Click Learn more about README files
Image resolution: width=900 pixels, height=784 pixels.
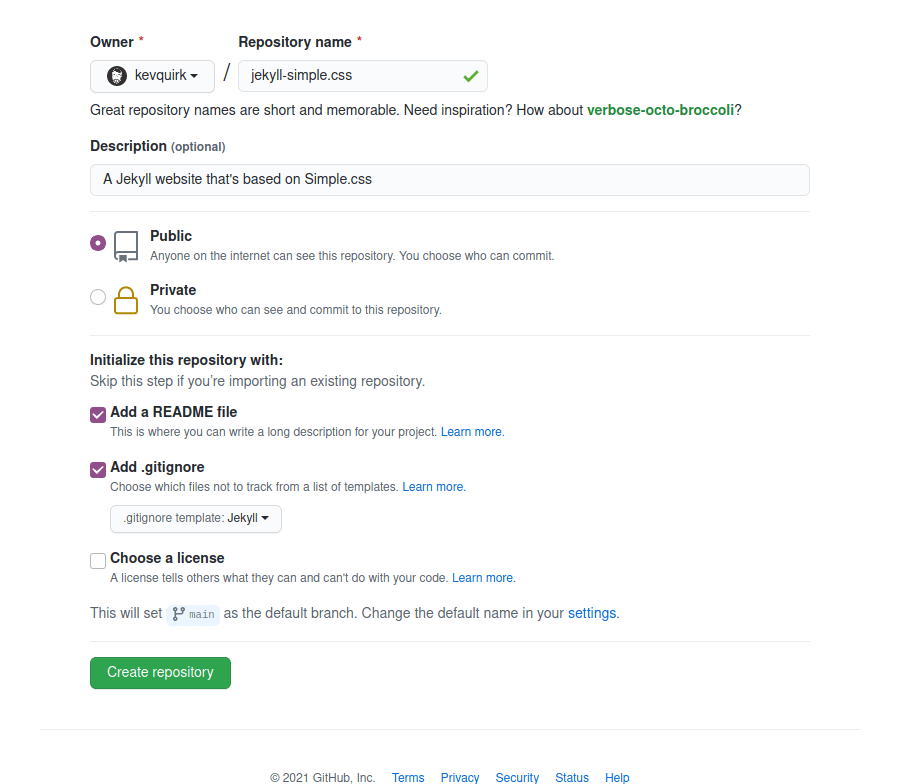(x=470, y=431)
